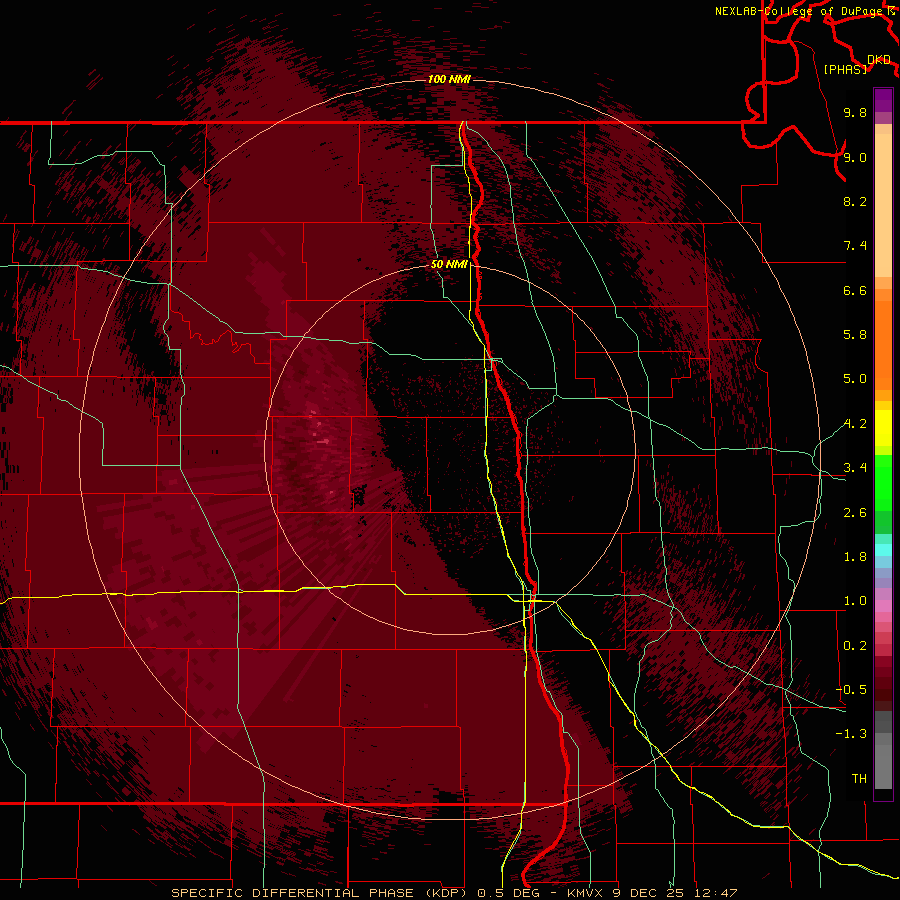Click the -0.5 legend value
Viewport: 900px width, 900px height.
851,690
